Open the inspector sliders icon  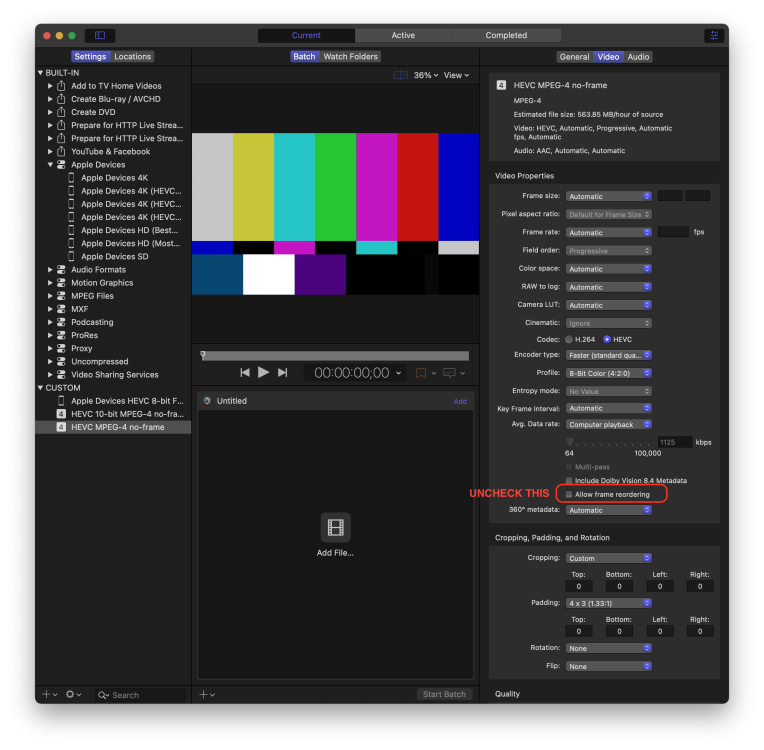click(x=714, y=36)
